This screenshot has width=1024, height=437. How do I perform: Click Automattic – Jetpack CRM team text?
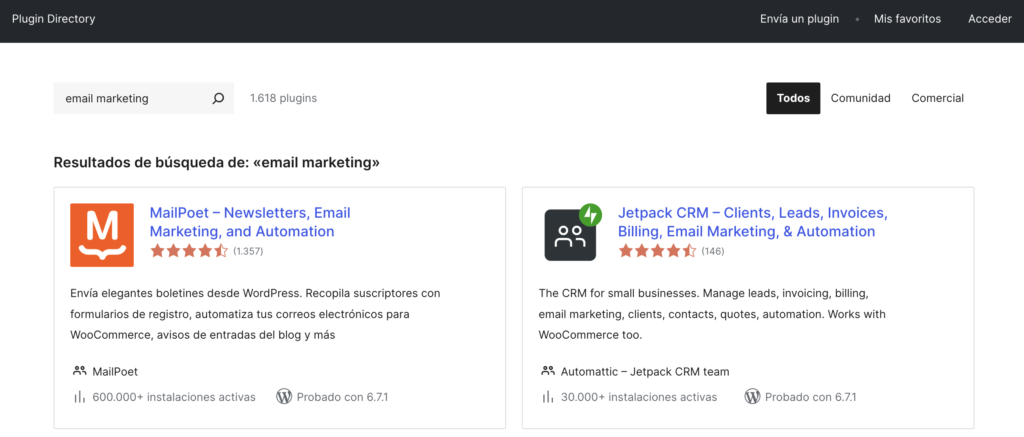coord(645,372)
